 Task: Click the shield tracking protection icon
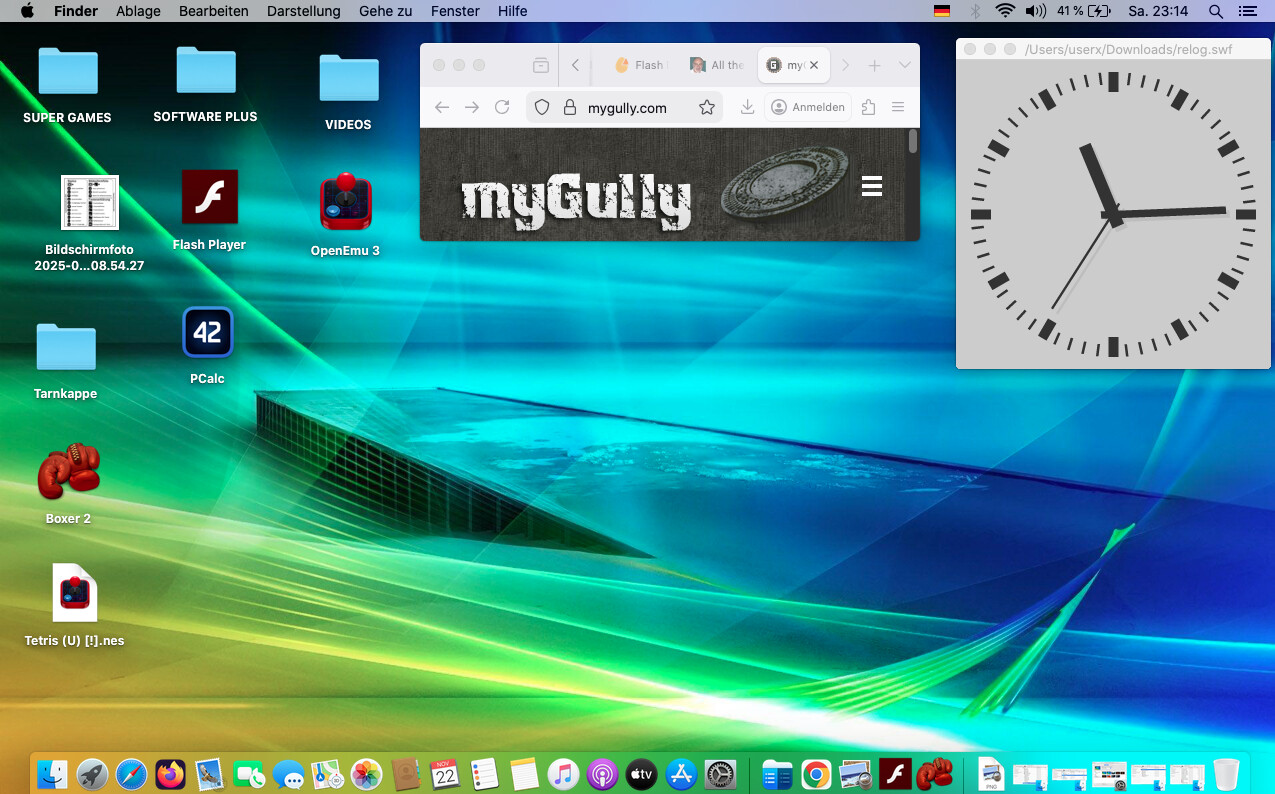pos(542,107)
